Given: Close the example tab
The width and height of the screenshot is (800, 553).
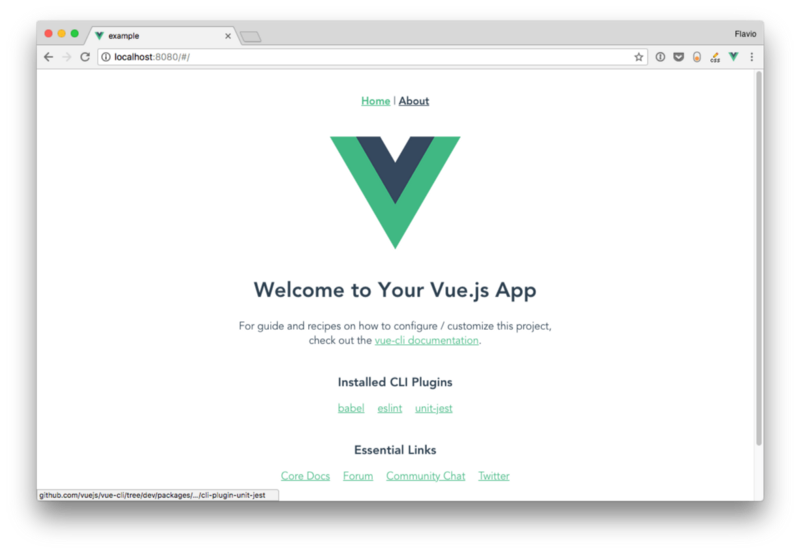Looking at the screenshot, I should (x=228, y=36).
